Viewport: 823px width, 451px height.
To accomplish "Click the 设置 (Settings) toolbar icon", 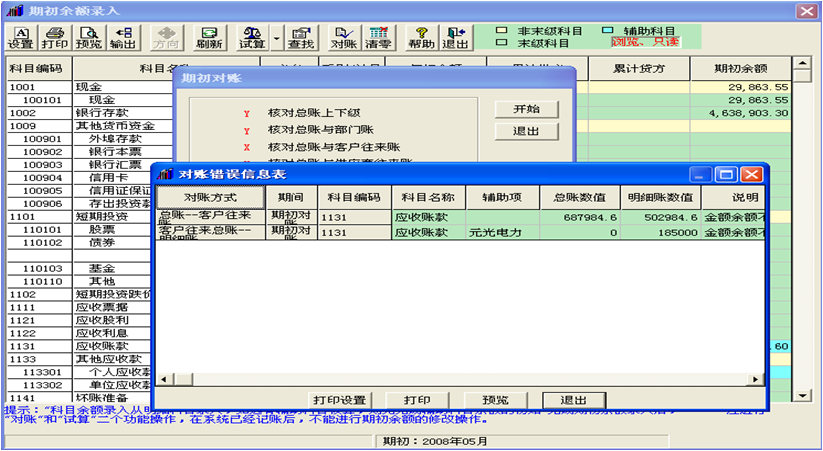I will (20, 38).
